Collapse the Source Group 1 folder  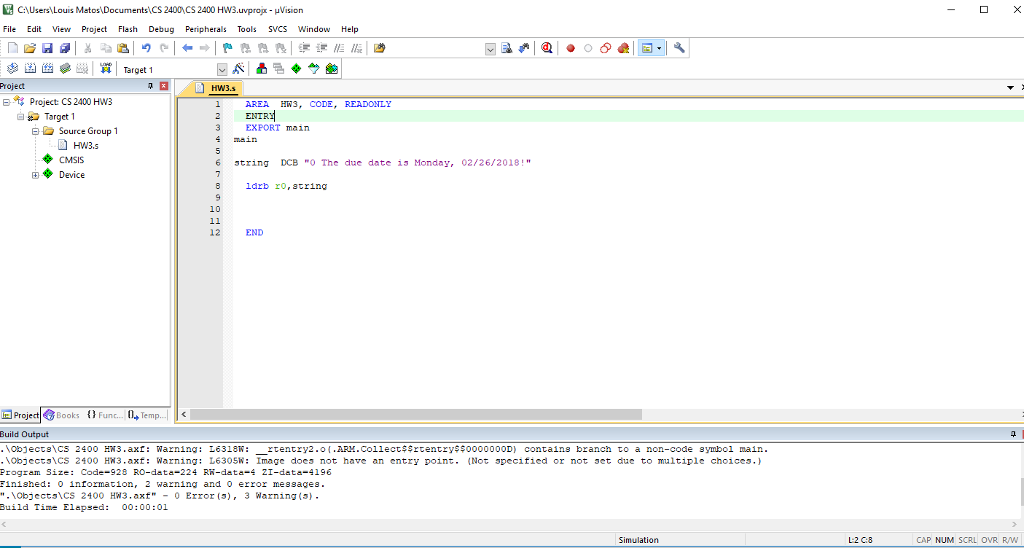[x=36, y=131]
